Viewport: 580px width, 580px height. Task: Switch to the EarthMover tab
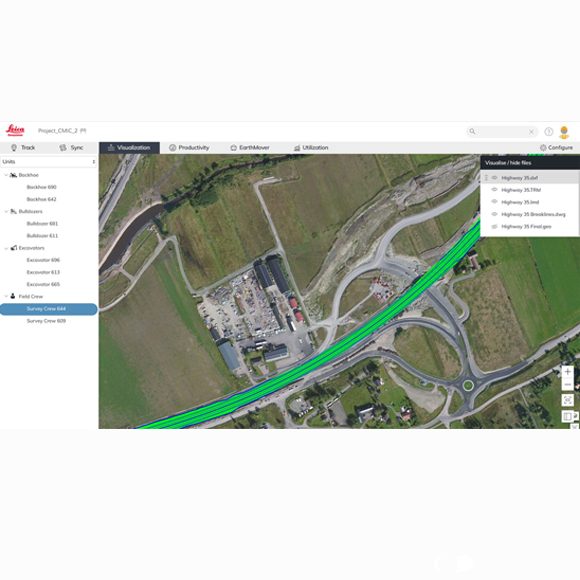(x=250, y=148)
